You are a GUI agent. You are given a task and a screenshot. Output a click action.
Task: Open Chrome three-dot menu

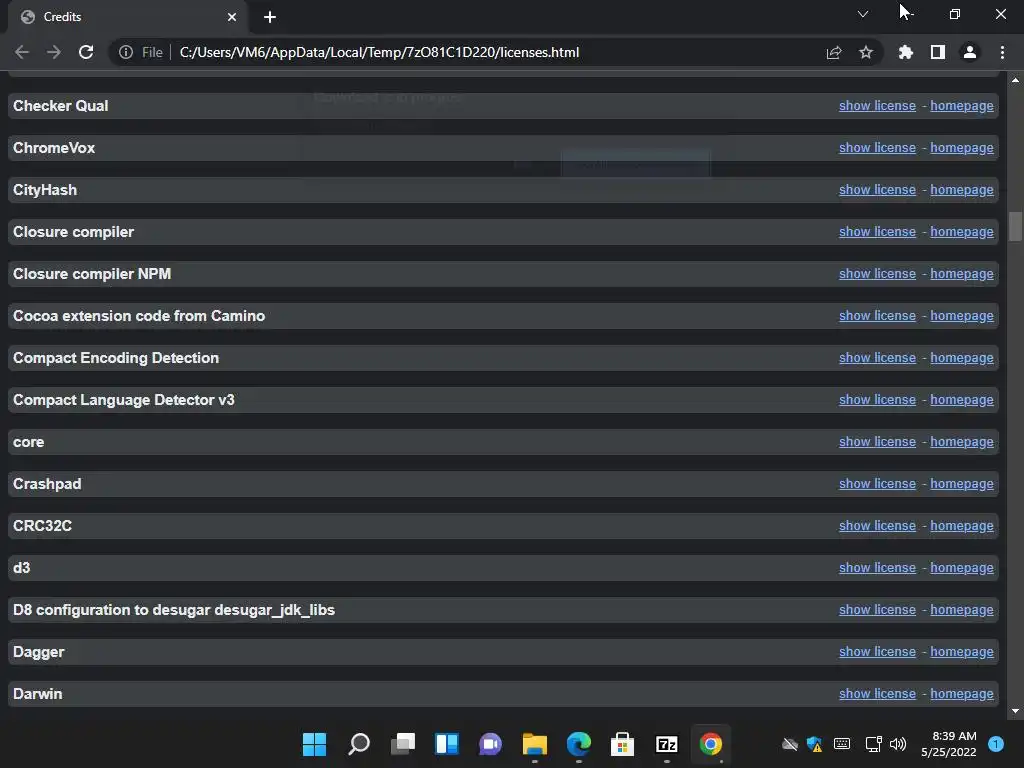[1002, 52]
